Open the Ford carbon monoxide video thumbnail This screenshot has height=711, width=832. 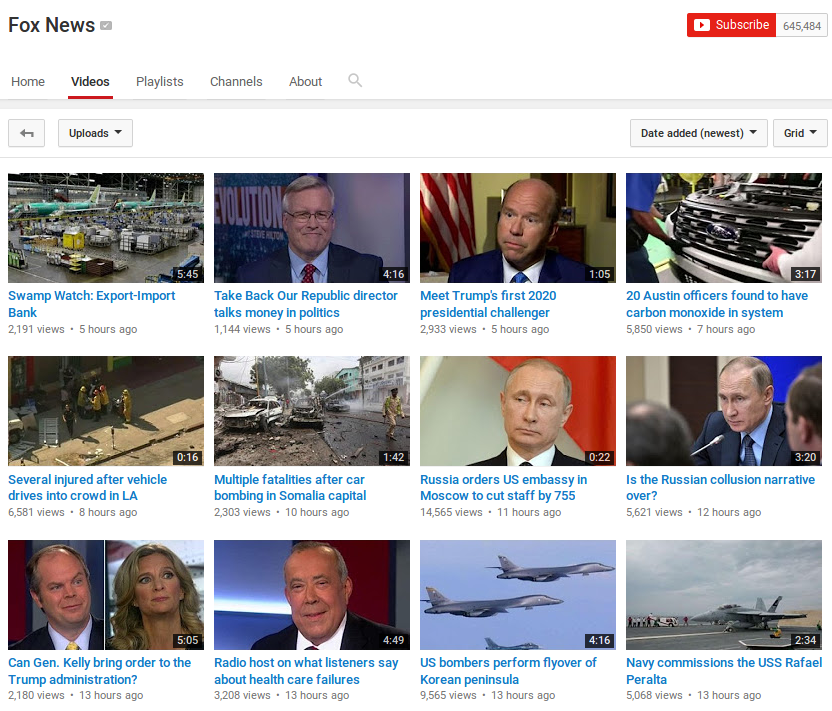[x=724, y=228]
